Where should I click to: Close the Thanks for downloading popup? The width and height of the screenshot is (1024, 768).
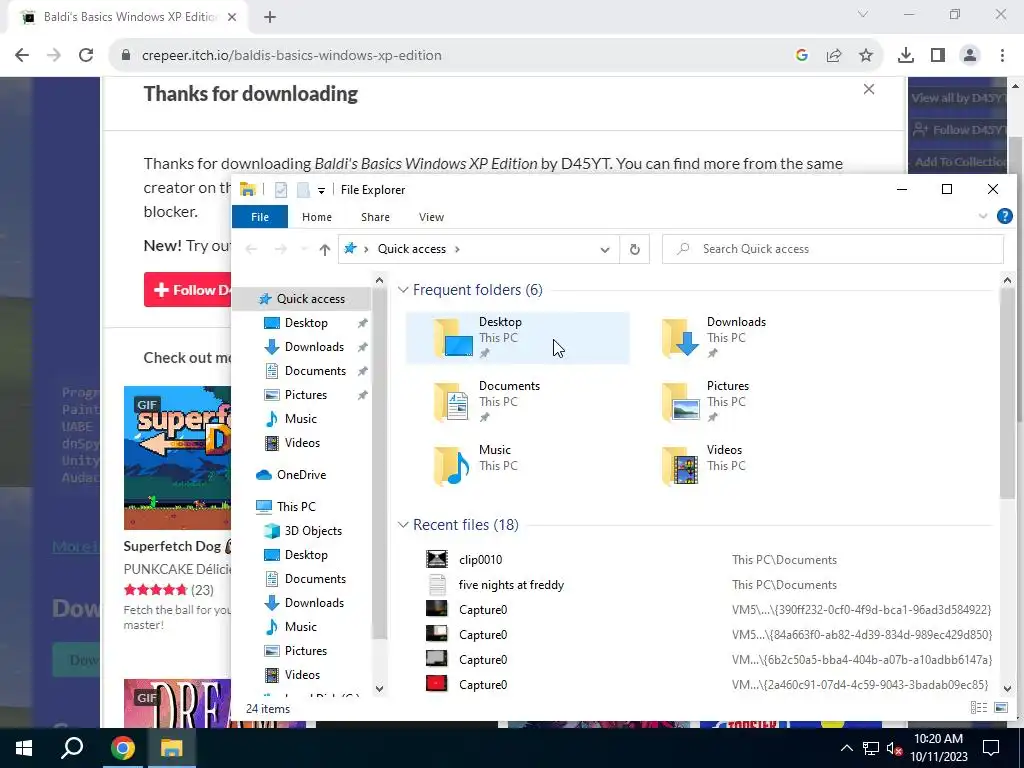coord(869,89)
